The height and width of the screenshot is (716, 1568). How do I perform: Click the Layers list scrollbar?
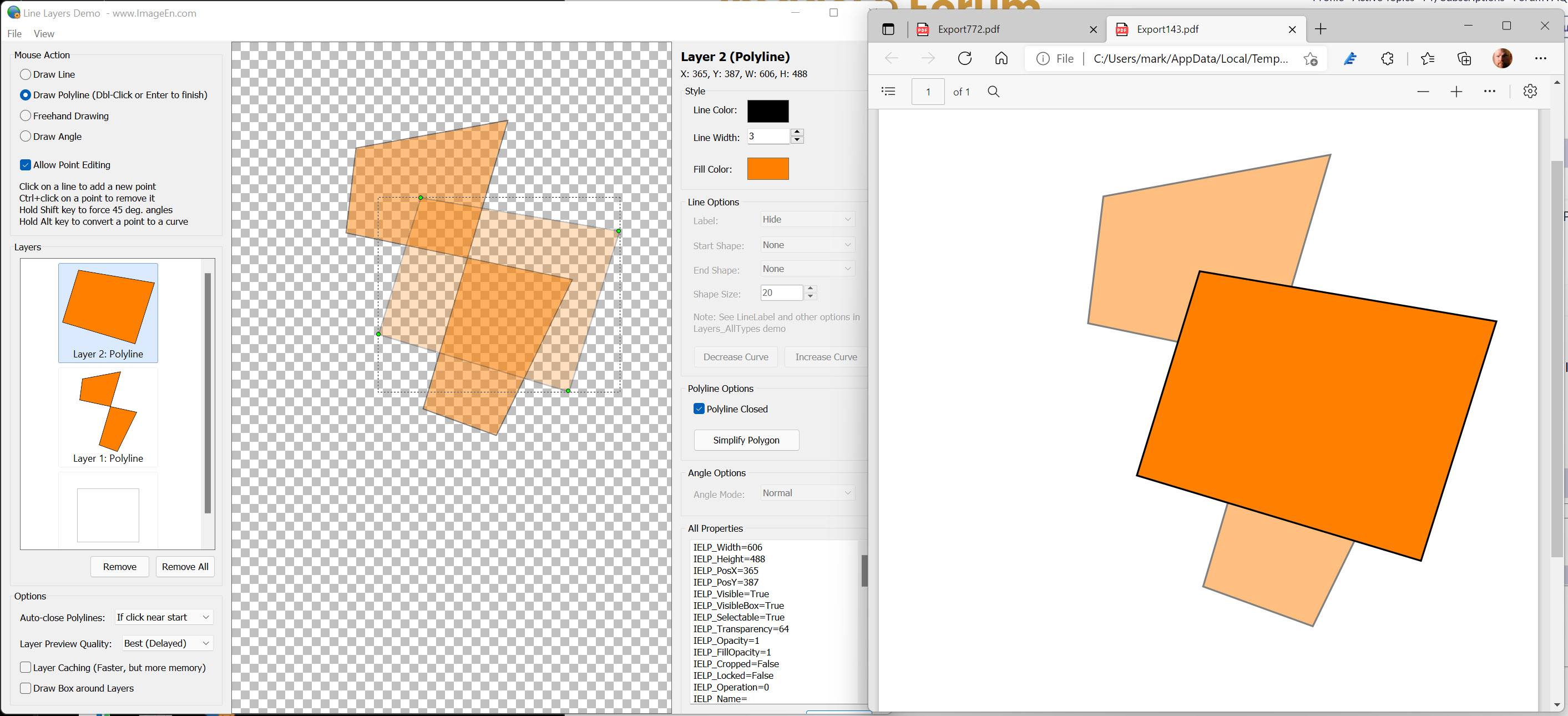(208, 393)
